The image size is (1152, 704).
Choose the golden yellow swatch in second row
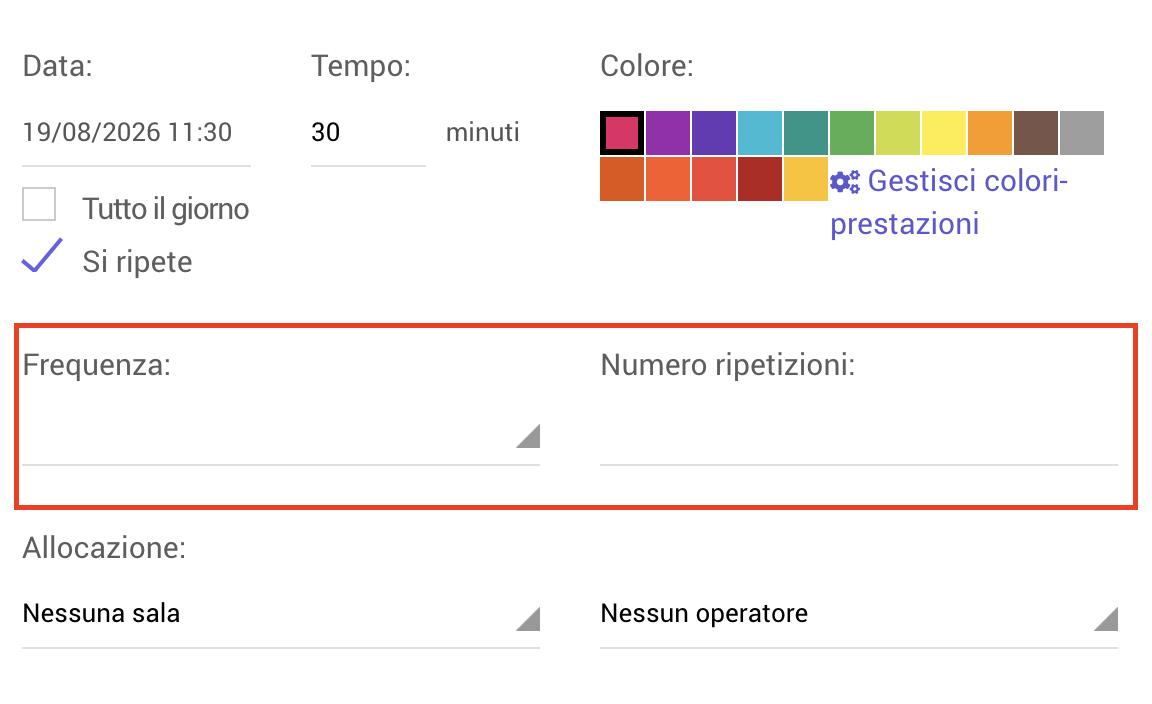click(x=806, y=179)
